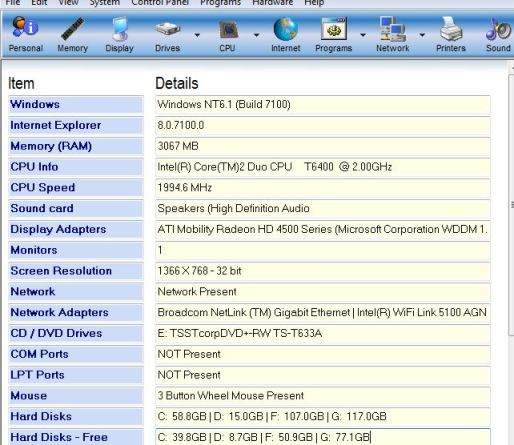Click the 8.0.7100.0 version field
The height and width of the screenshot is (445, 514).
[323, 125]
